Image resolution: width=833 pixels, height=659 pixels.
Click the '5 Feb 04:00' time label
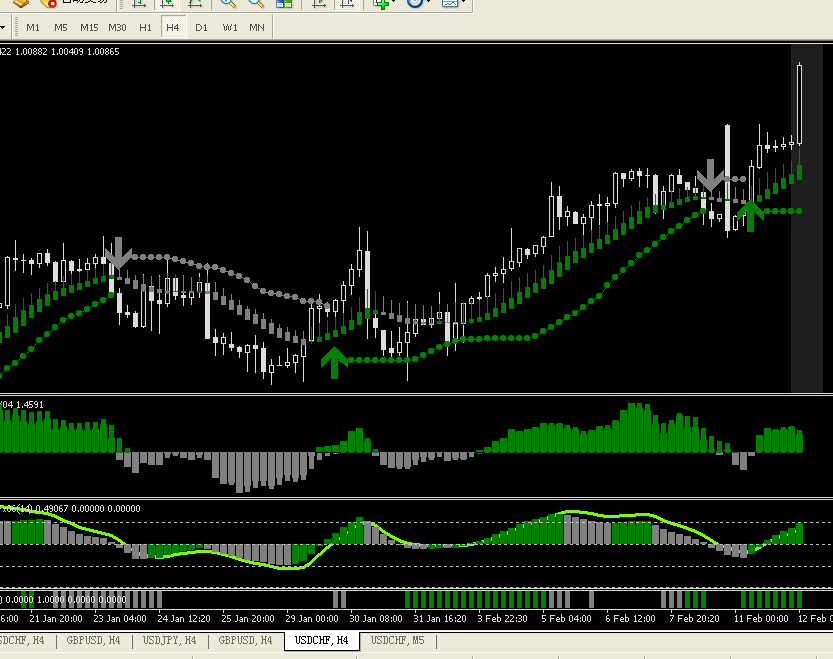[566, 619]
